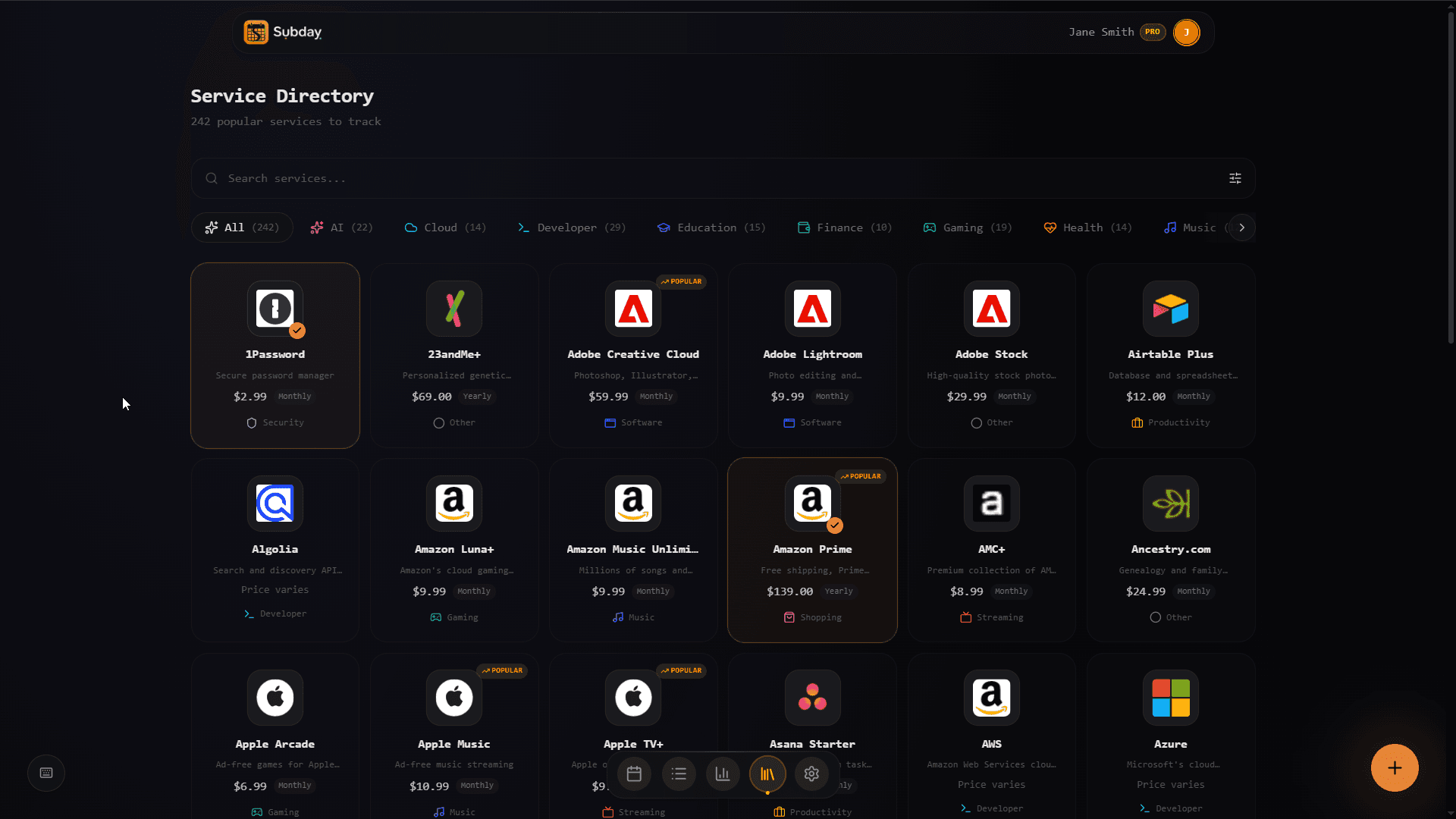Viewport: 1456px width, 819px height.
Task: Filter by AI (22) category
Action: point(342,227)
